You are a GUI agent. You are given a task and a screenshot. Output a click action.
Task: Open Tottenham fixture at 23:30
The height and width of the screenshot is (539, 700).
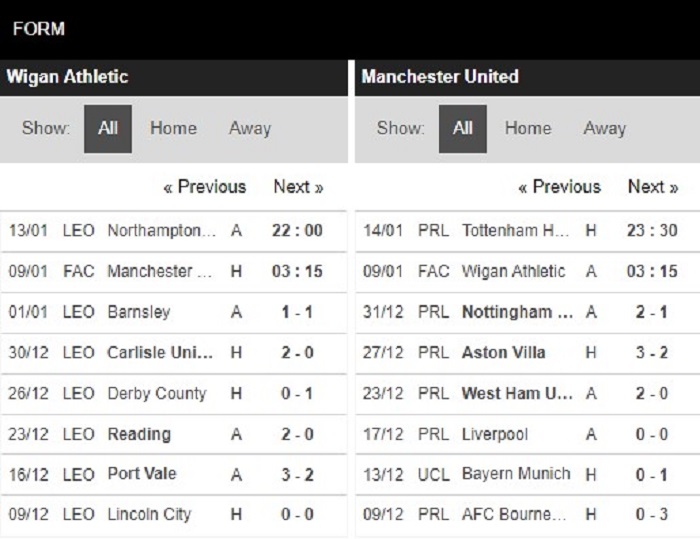(x=516, y=231)
